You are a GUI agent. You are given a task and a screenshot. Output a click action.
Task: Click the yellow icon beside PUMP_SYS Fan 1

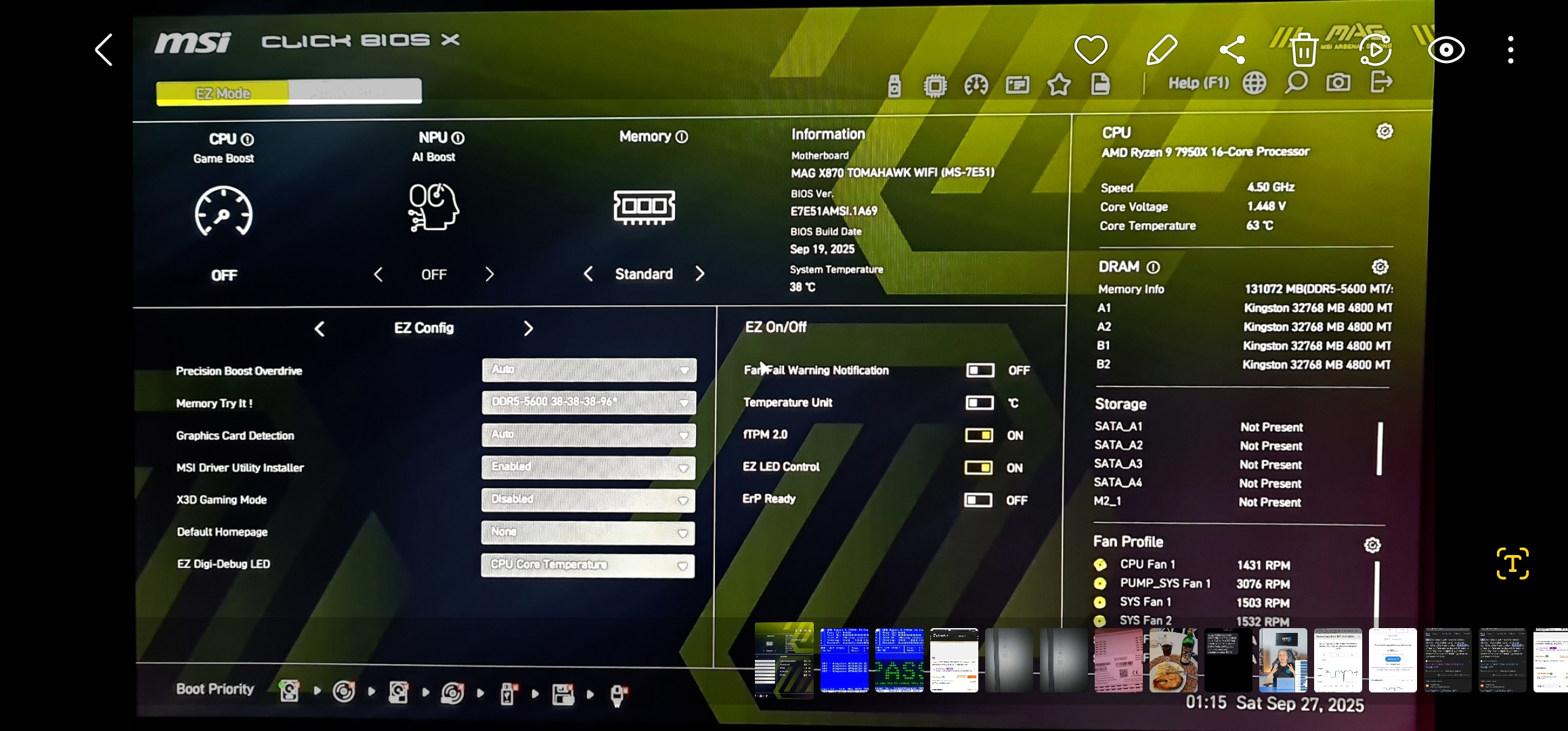[1100, 583]
